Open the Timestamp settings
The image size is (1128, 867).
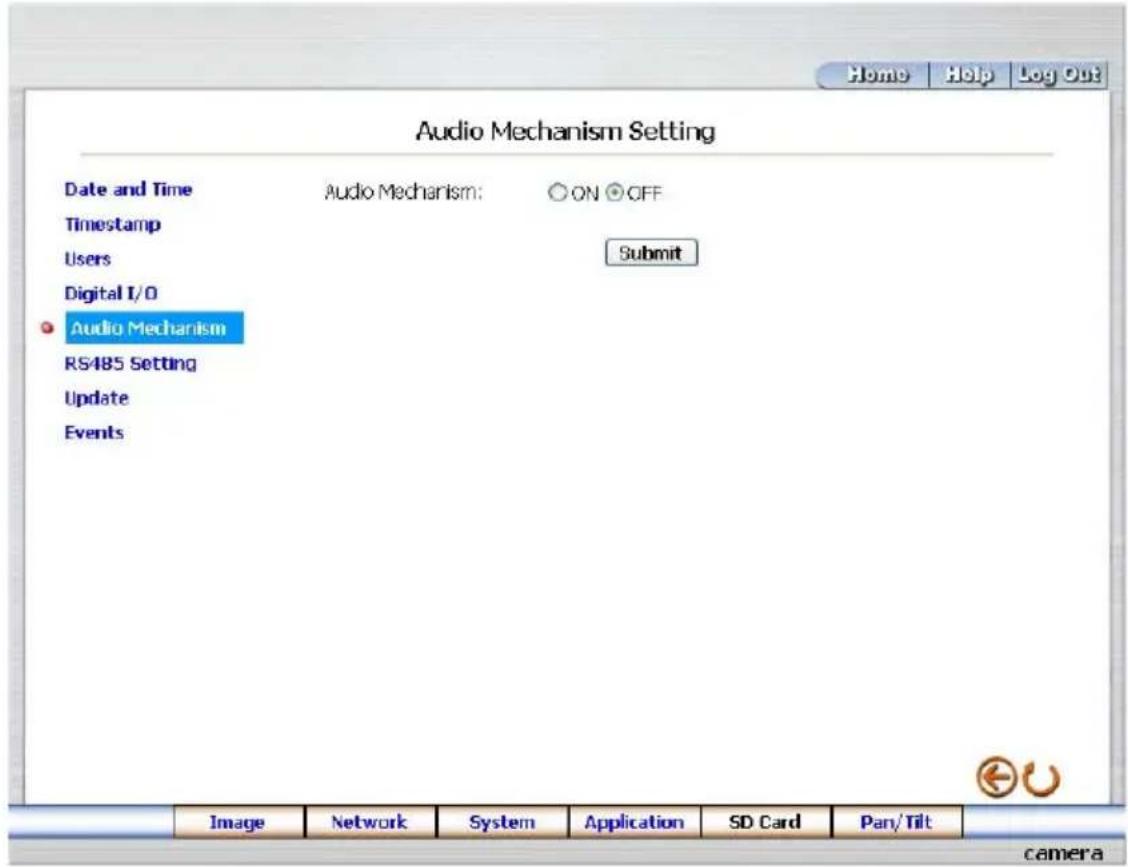click(112, 224)
